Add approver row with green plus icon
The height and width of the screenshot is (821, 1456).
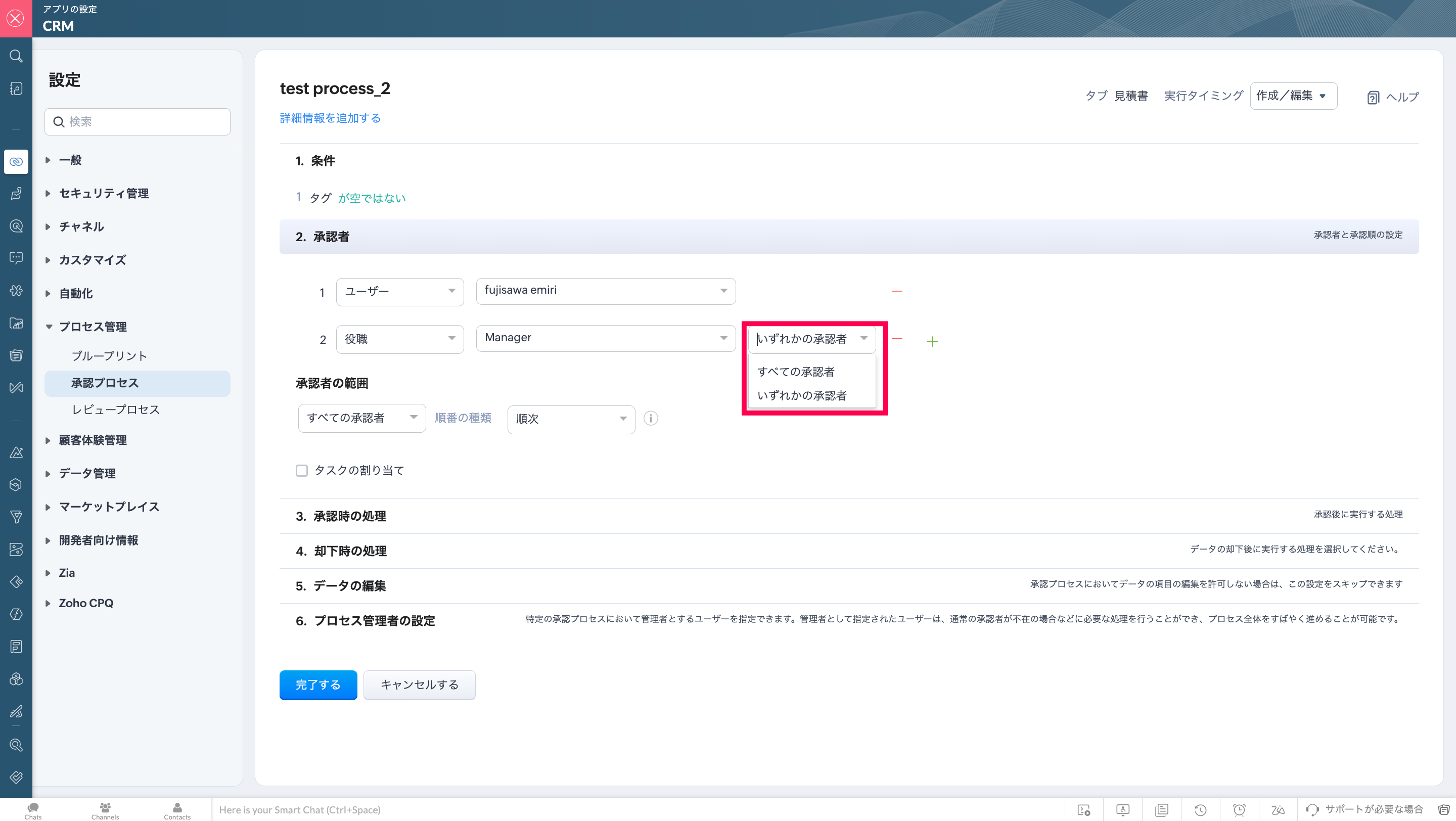[x=932, y=341]
